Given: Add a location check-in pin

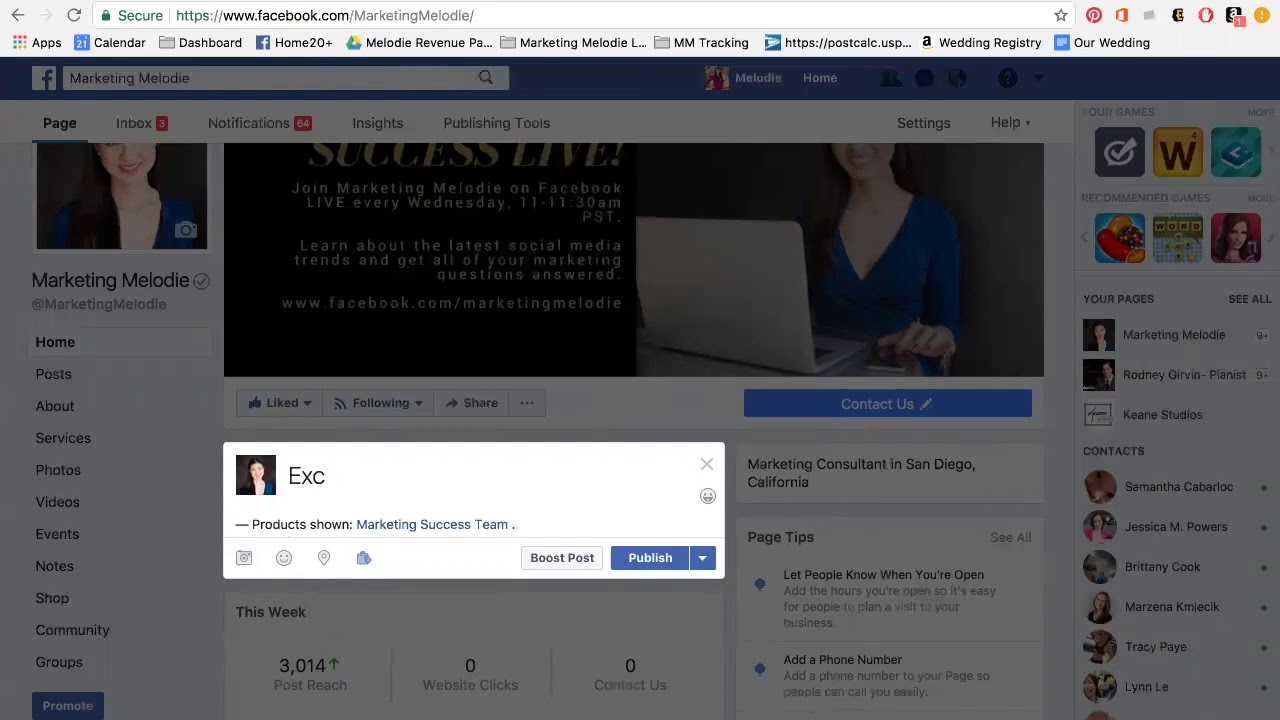Looking at the screenshot, I should click(324, 558).
